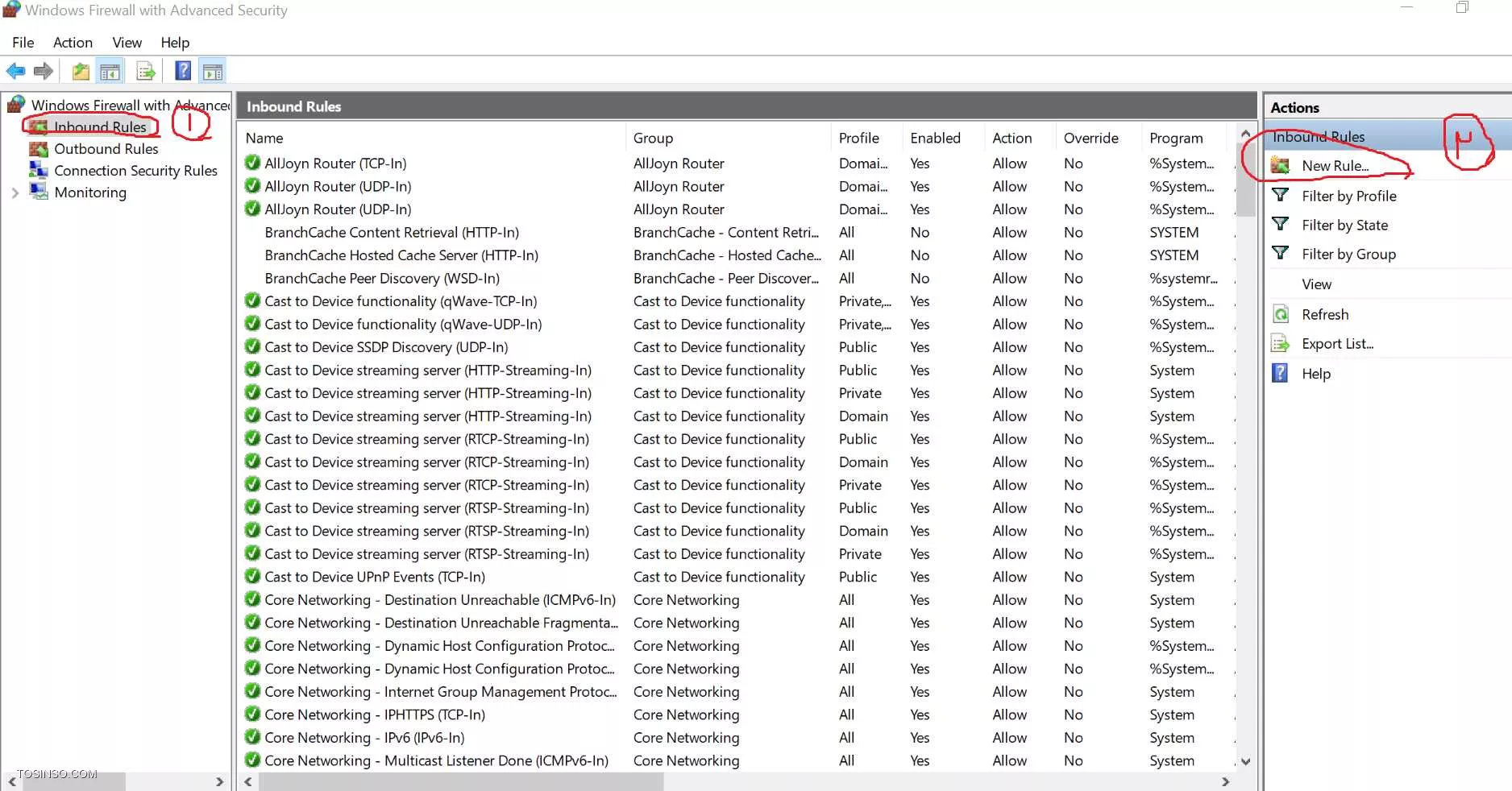Click Export List... in Actions pane
The image size is (1512, 791).
[1337, 344]
